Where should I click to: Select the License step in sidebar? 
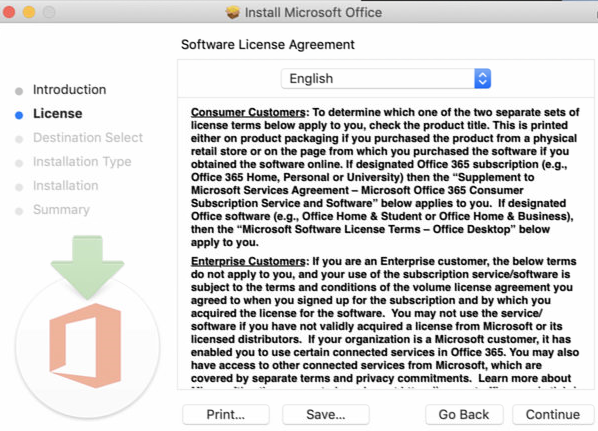[58, 114]
